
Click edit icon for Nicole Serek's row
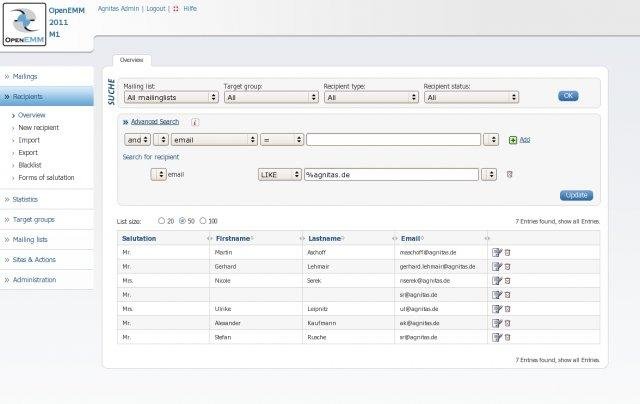tap(496, 281)
